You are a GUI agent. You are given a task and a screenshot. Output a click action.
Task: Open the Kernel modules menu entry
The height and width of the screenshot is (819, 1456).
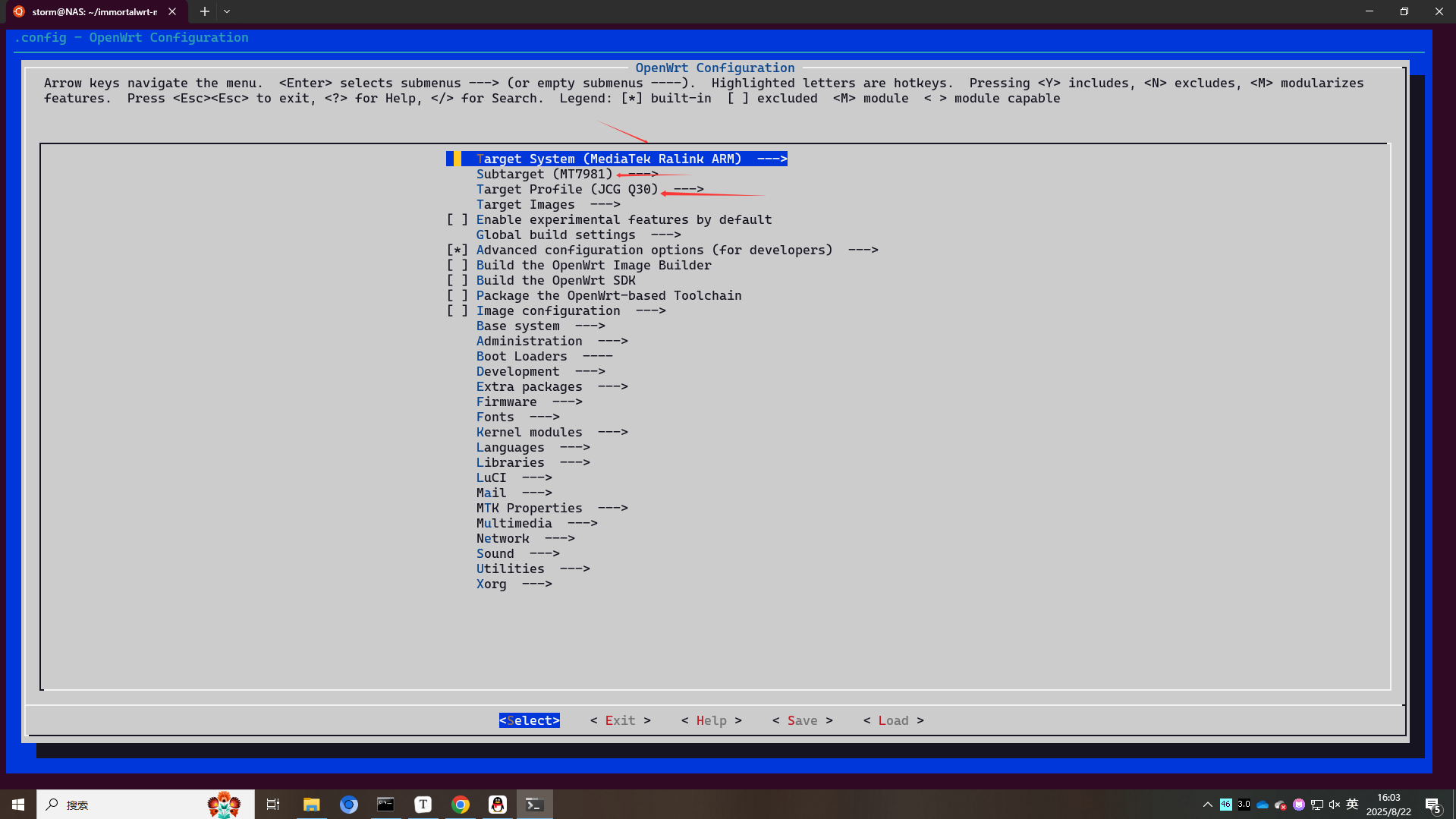[x=529, y=433]
